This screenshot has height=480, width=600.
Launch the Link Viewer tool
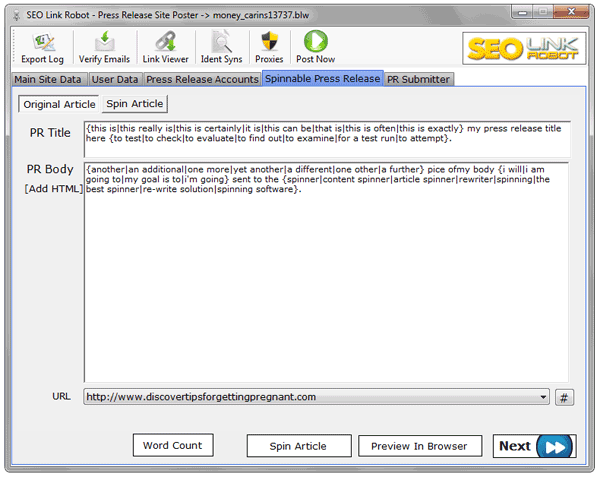165,48
